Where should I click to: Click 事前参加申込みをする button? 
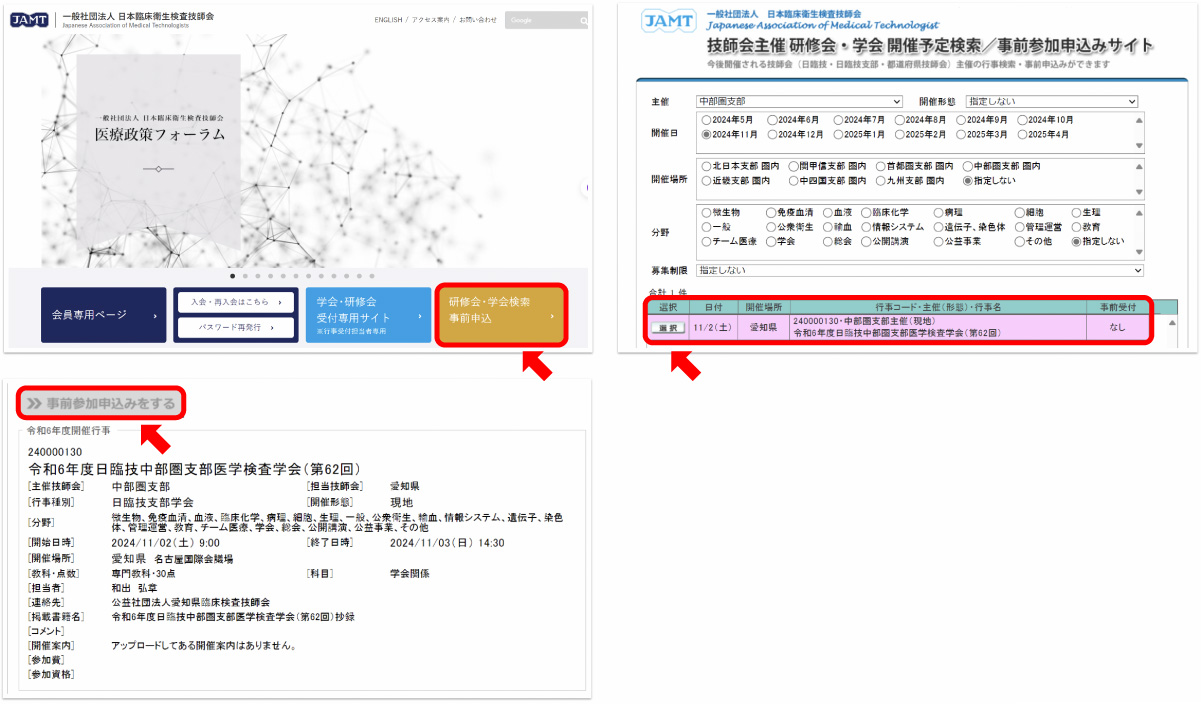coord(103,404)
